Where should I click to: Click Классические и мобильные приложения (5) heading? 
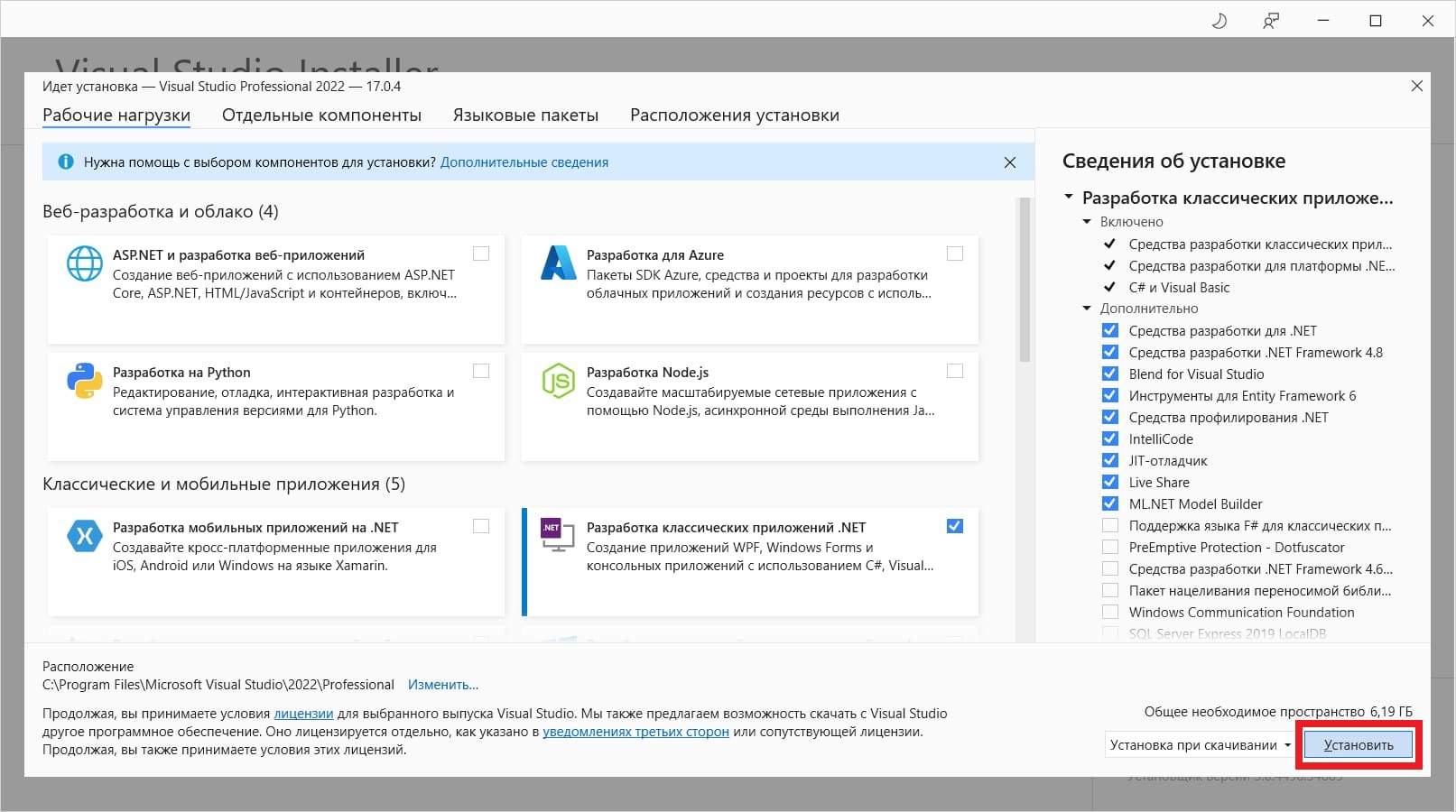click(224, 484)
